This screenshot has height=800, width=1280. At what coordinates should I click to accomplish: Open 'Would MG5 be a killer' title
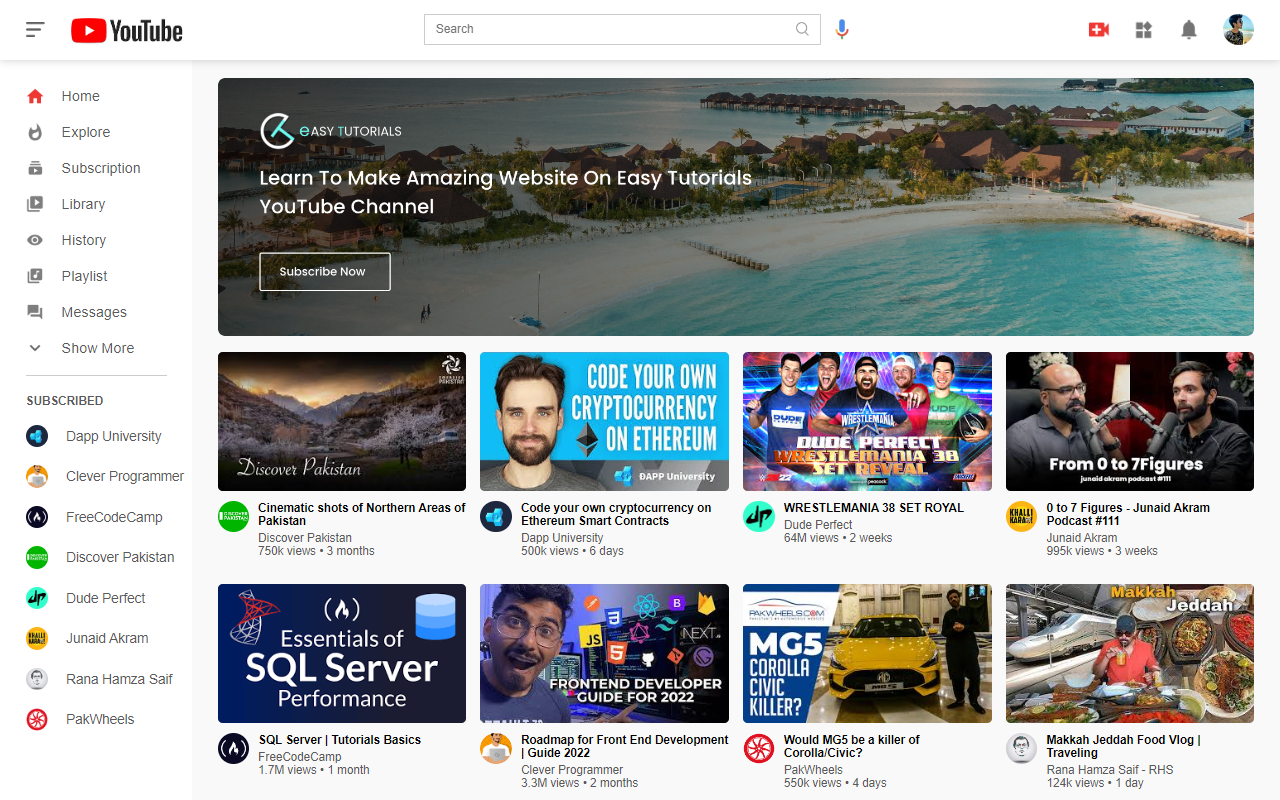coord(852,746)
